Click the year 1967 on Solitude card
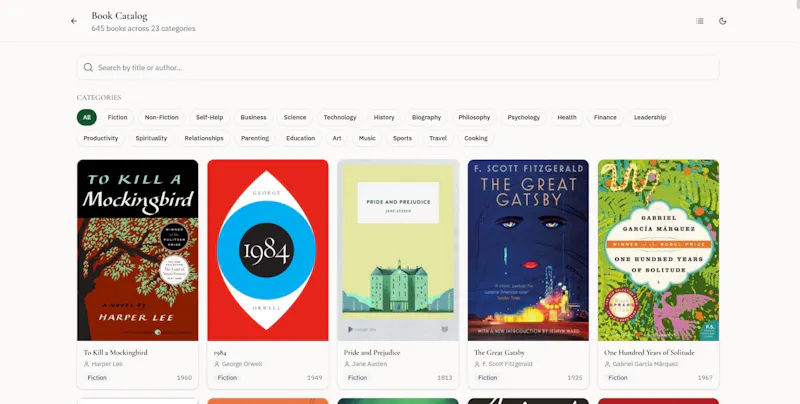This screenshot has width=800, height=404. (705, 378)
